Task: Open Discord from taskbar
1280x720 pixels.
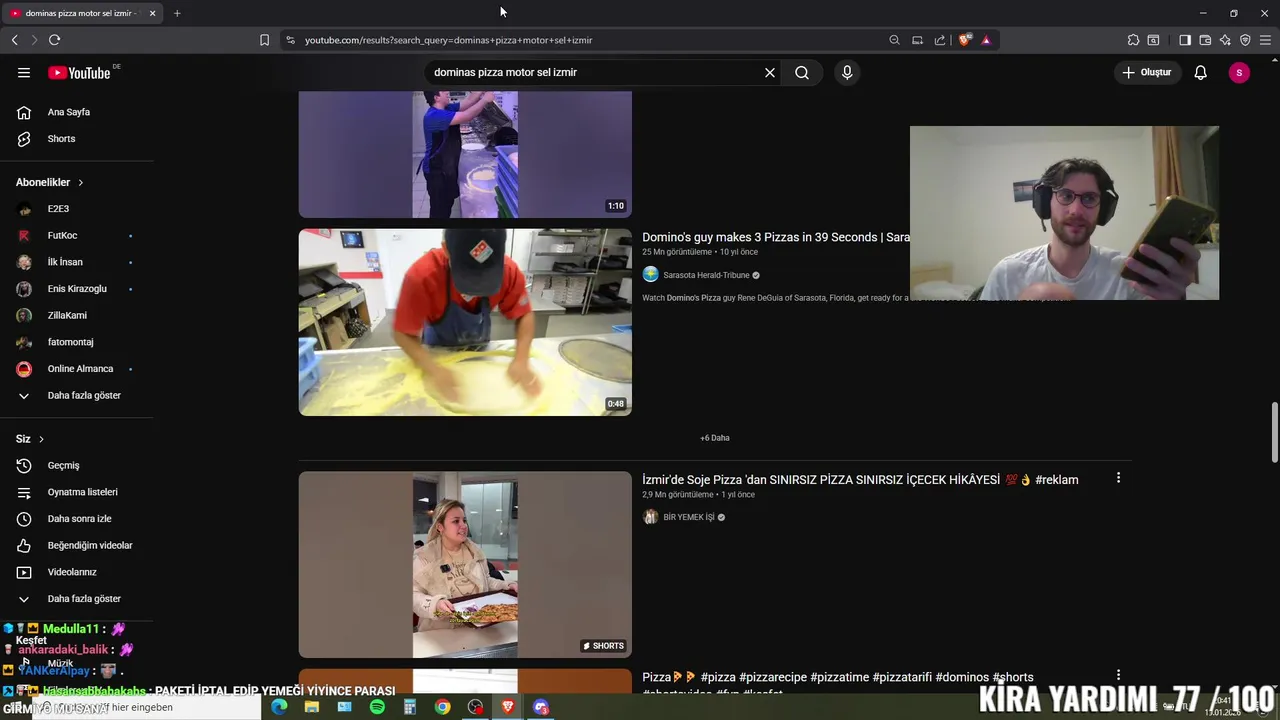Action: pyautogui.click(x=541, y=707)
